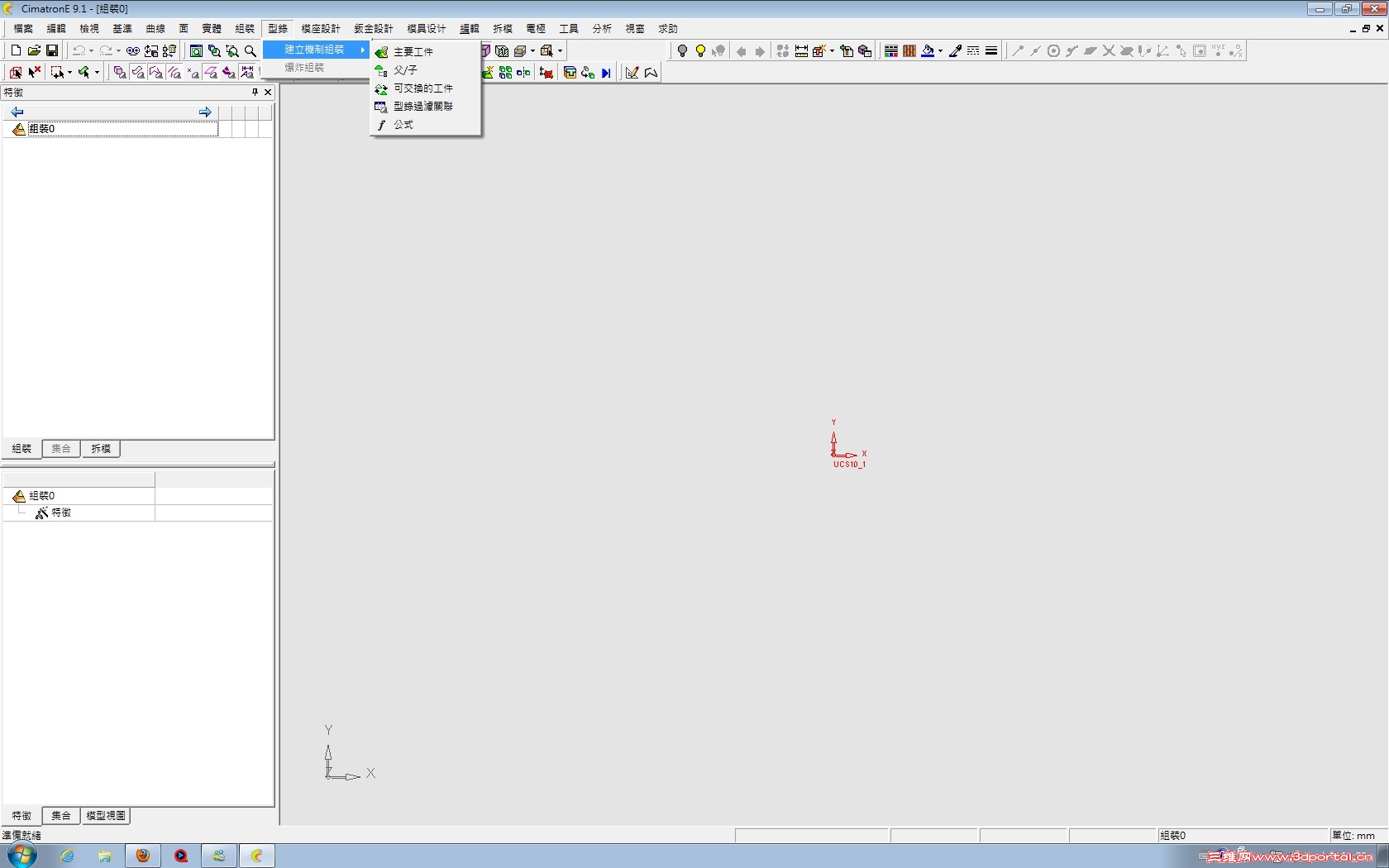1389x868 pixels.
Task: Click the yellow light-bulb show icon
Action: tap(700, 50)
